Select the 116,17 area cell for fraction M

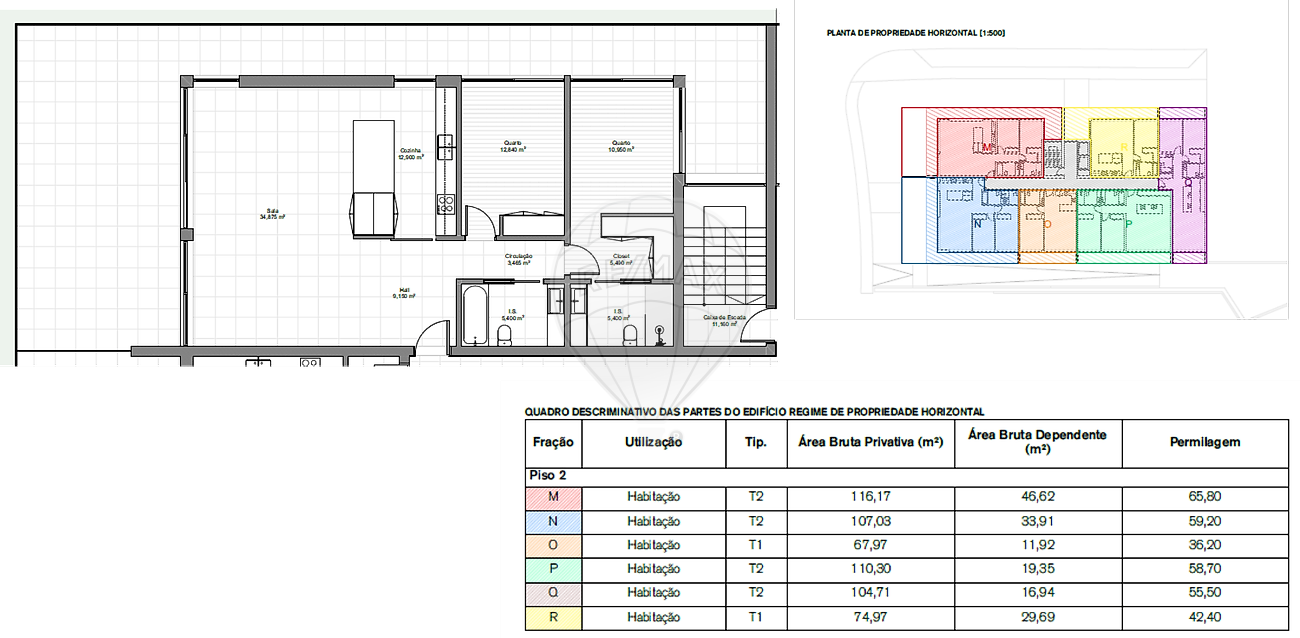(x=871, y=497)
